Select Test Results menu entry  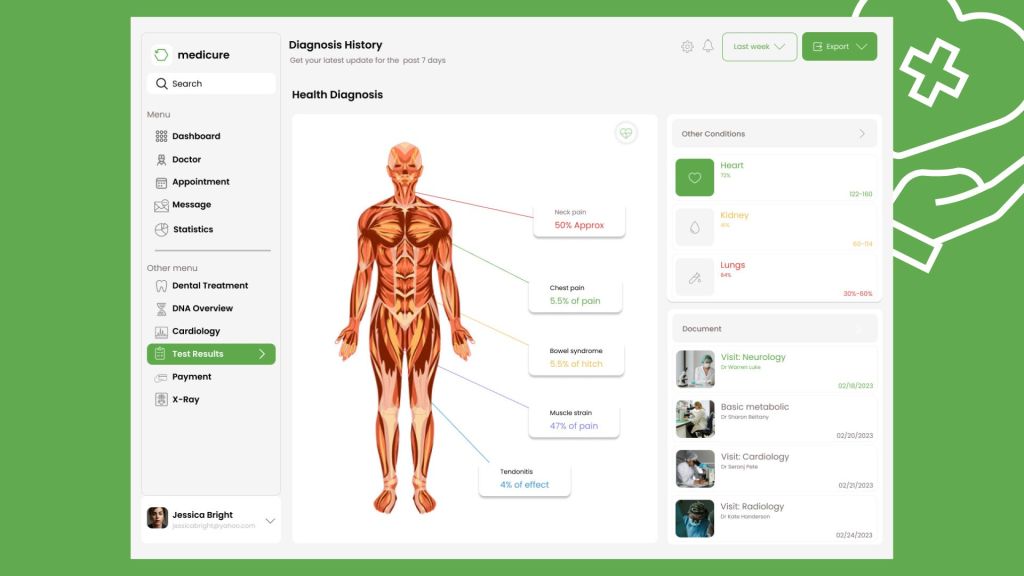211,354
